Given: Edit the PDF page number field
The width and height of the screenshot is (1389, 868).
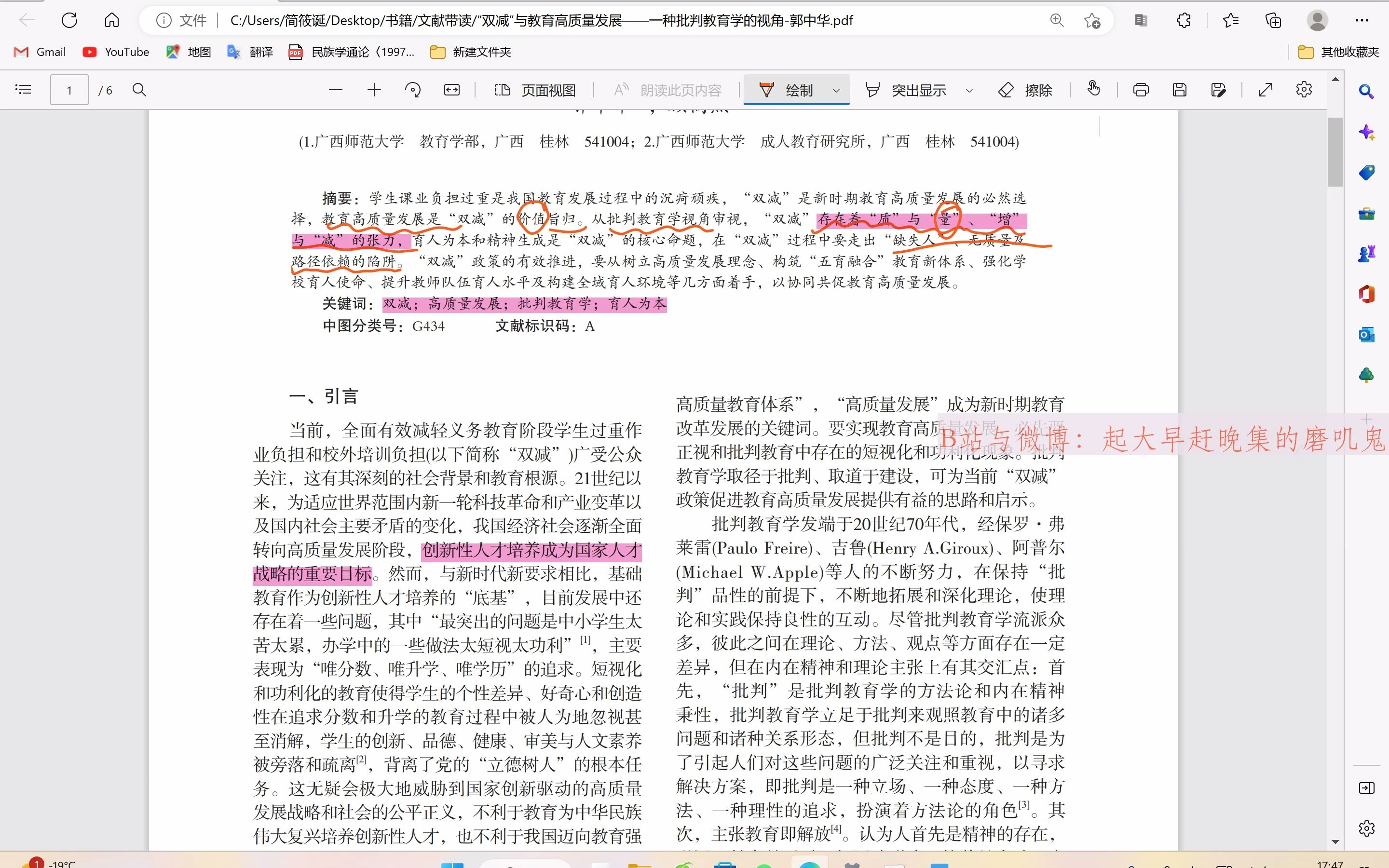Looking at the screenshot, I should (x=69, y=90).
